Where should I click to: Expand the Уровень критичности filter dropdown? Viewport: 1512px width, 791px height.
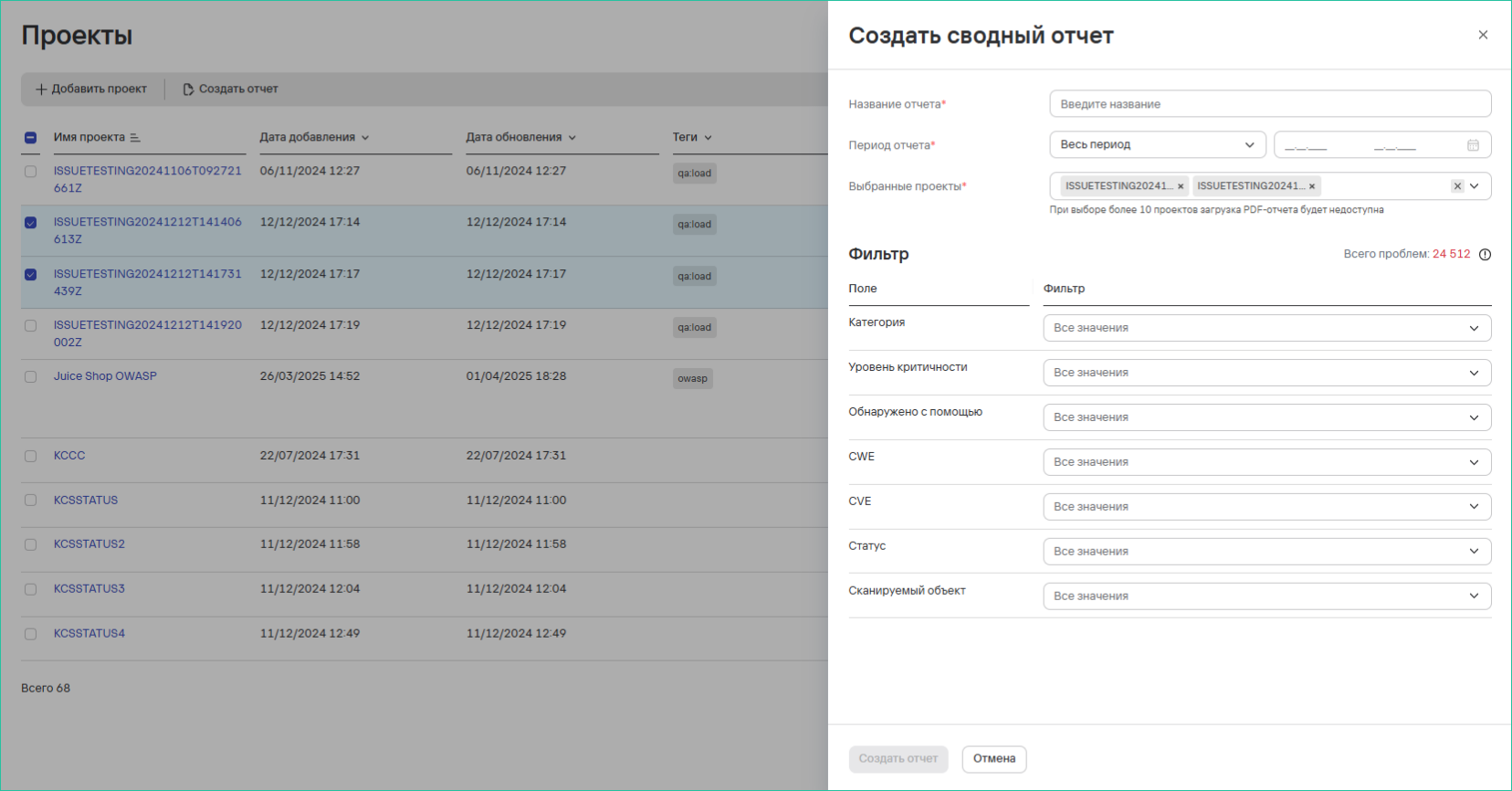tap(1266, 373)
